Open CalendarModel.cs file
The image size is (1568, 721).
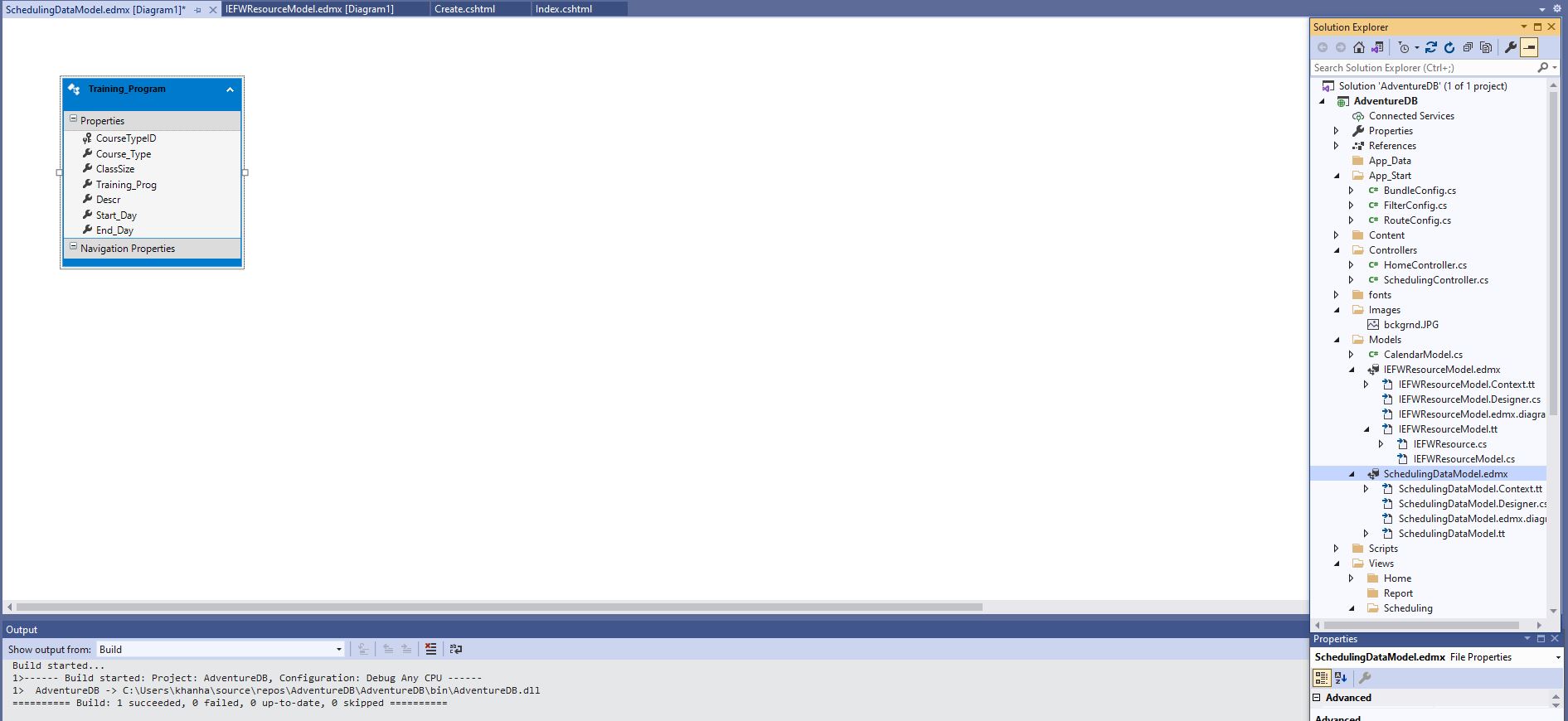[x=1423, y=355]
